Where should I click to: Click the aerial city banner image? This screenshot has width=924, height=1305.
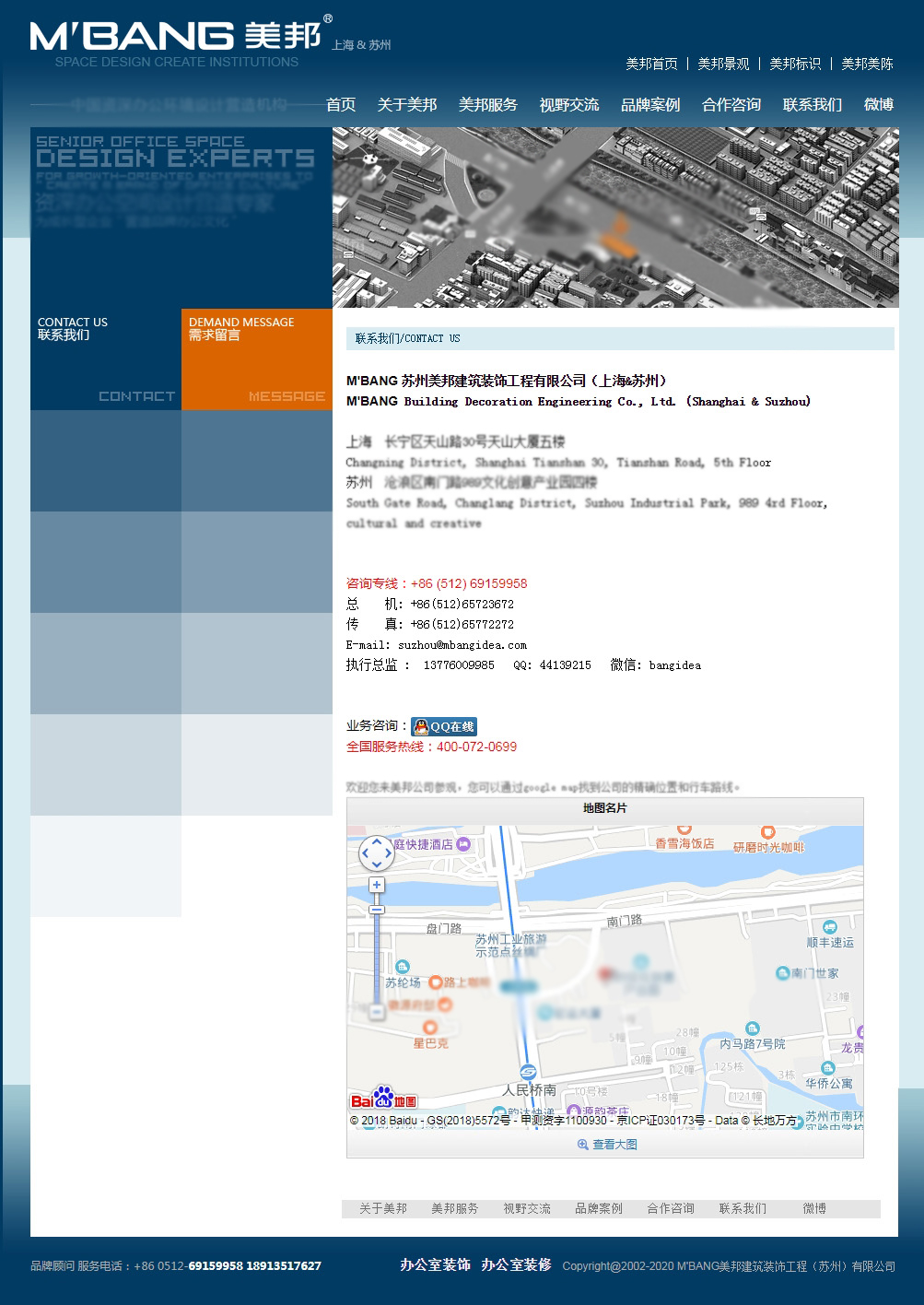click(x=615, y=217)
